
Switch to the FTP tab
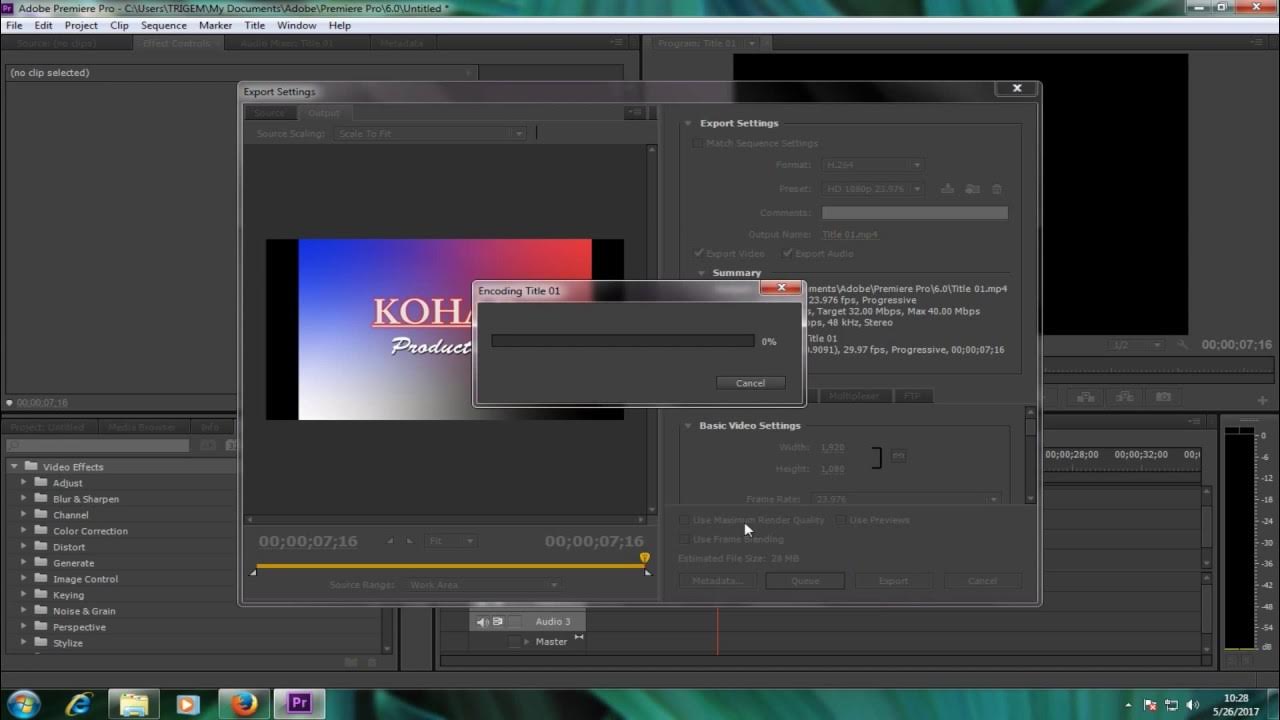tap(911, 396)
